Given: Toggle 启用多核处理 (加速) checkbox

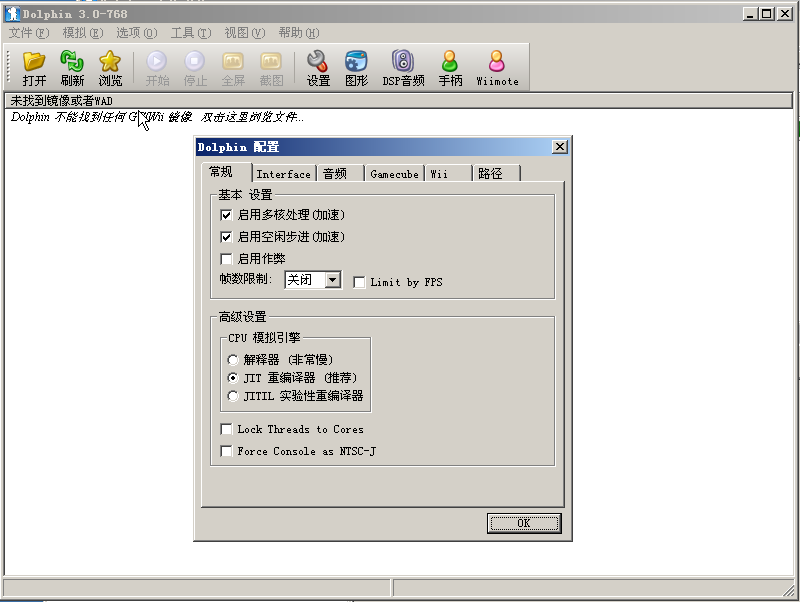Looking at the screenshot, I should [226, 215].
